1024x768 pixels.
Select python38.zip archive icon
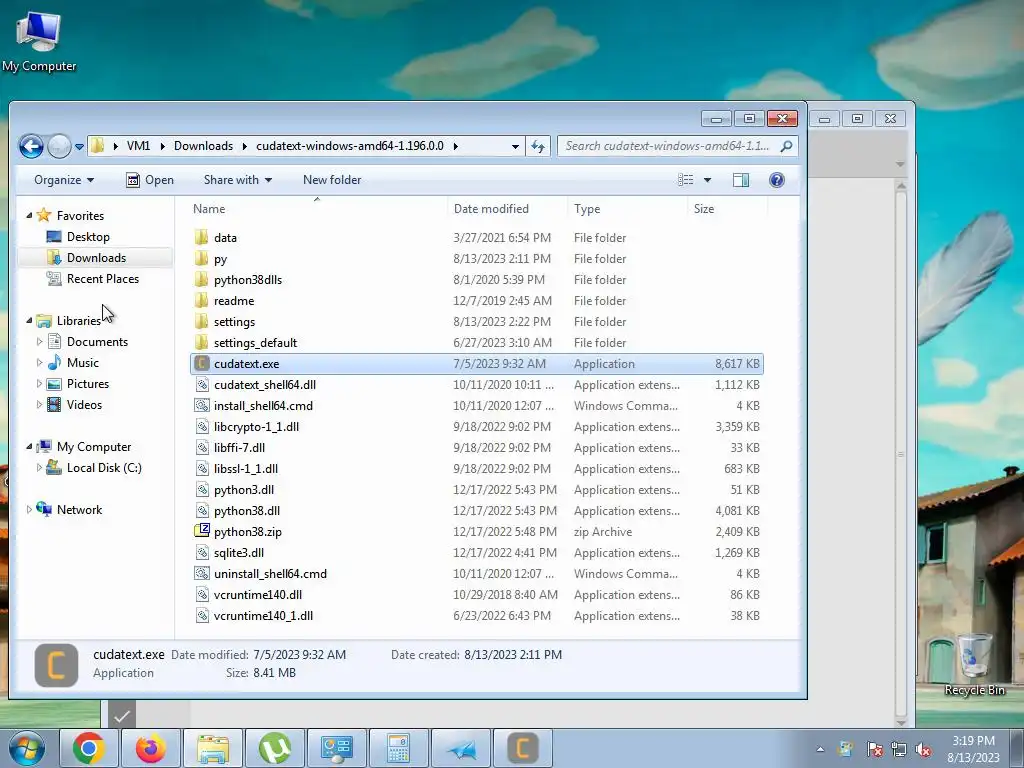(x=202, y=531)
